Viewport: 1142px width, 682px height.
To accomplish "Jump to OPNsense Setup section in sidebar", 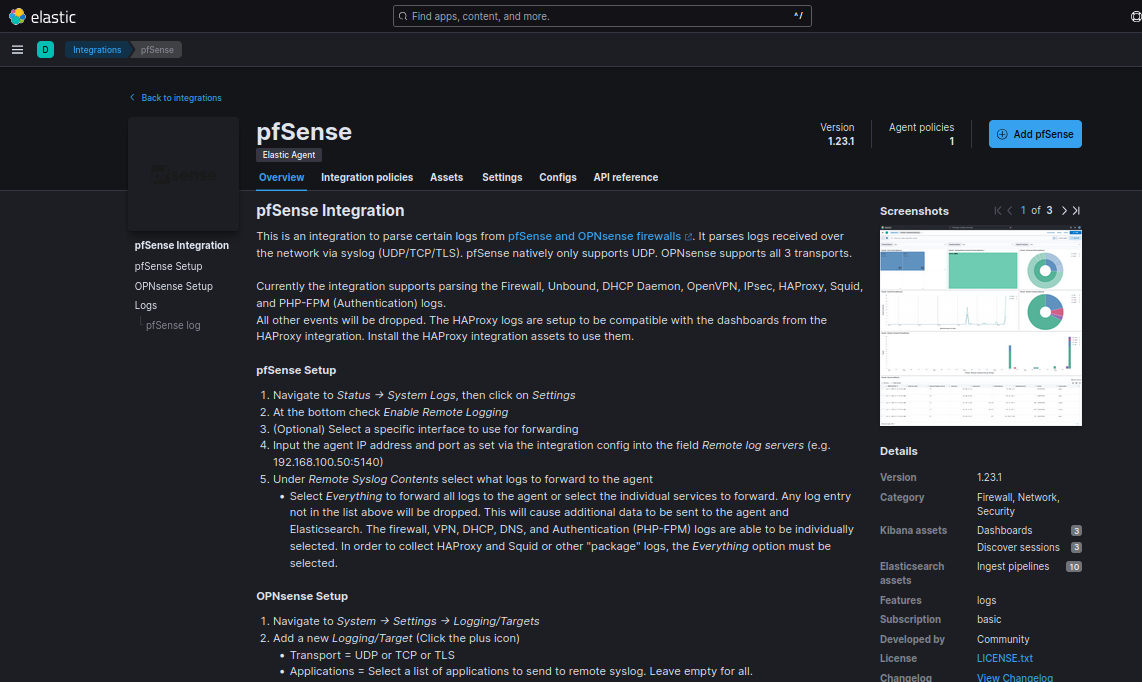I will pyautogui.click(x=173, y=286).
